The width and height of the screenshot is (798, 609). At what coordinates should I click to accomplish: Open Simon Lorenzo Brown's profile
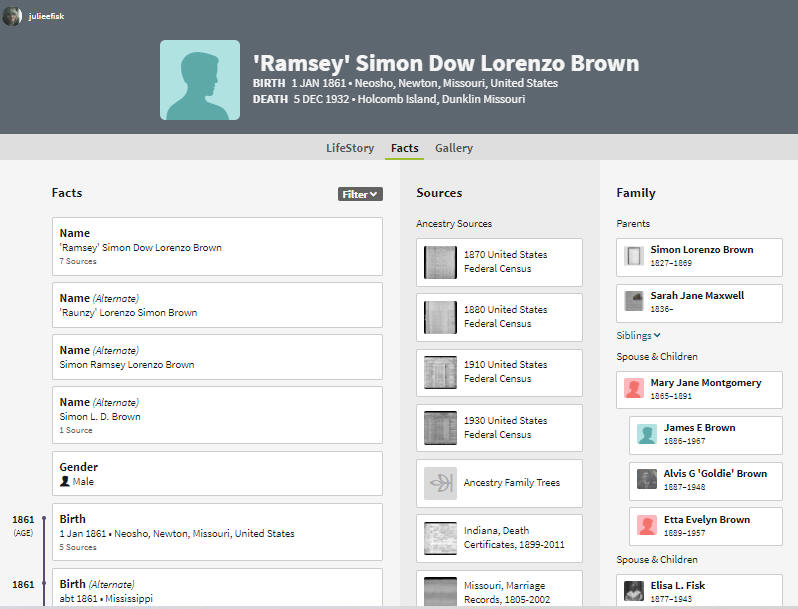699,257
